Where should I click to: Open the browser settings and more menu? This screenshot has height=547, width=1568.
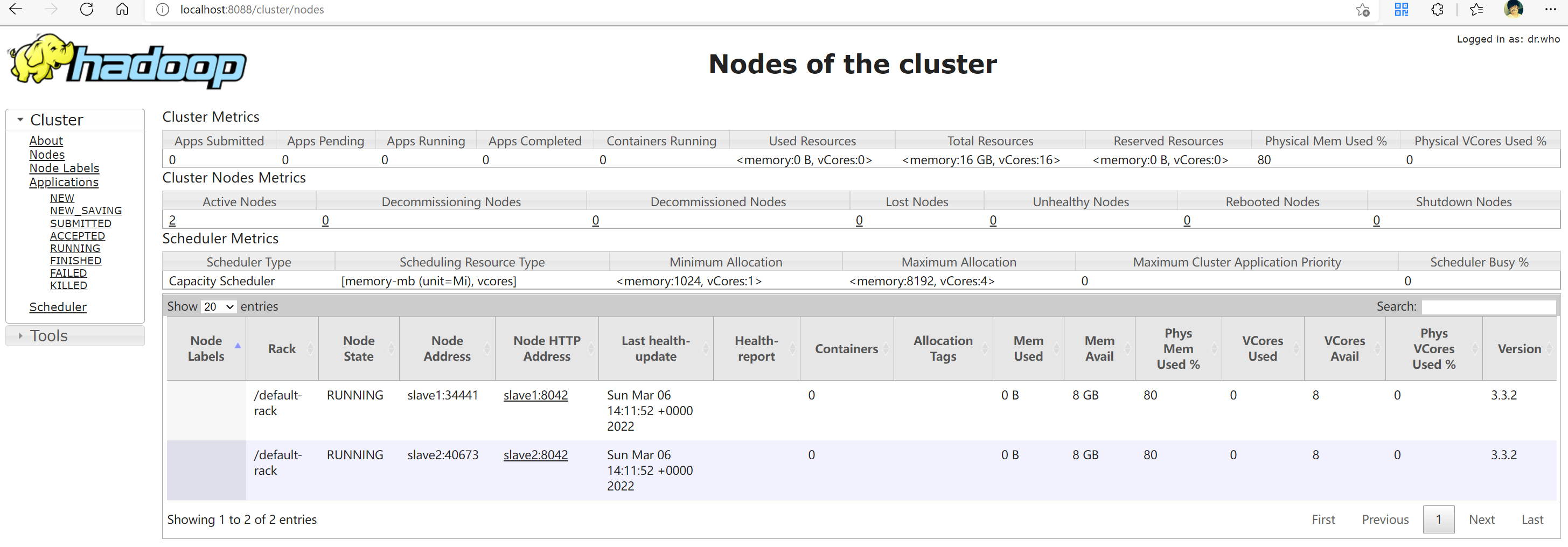tap(1550, 9)
